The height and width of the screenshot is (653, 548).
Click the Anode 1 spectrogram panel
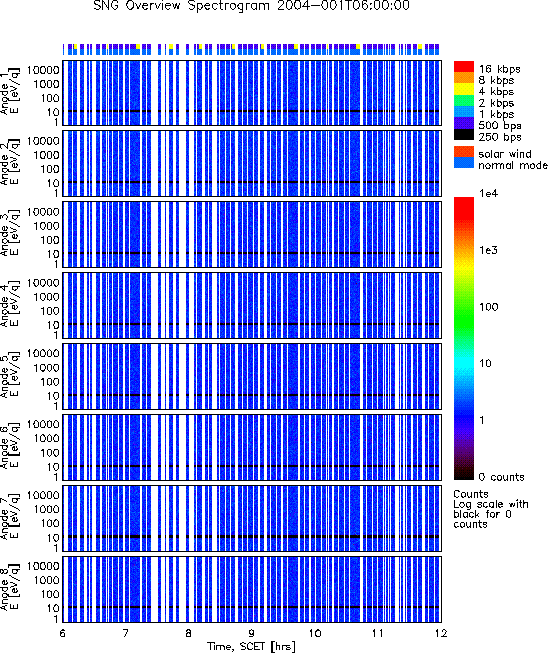tap(252, 93)
